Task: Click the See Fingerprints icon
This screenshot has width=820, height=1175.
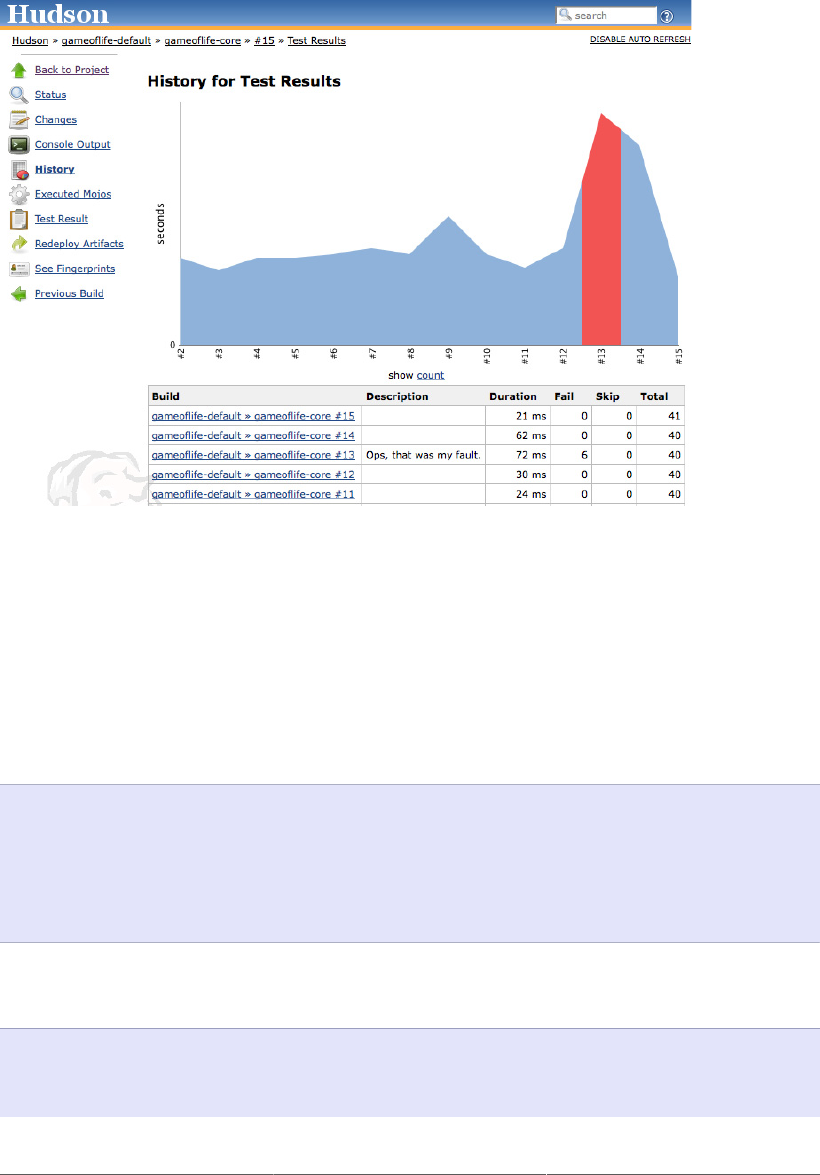Action: point(19,269)
